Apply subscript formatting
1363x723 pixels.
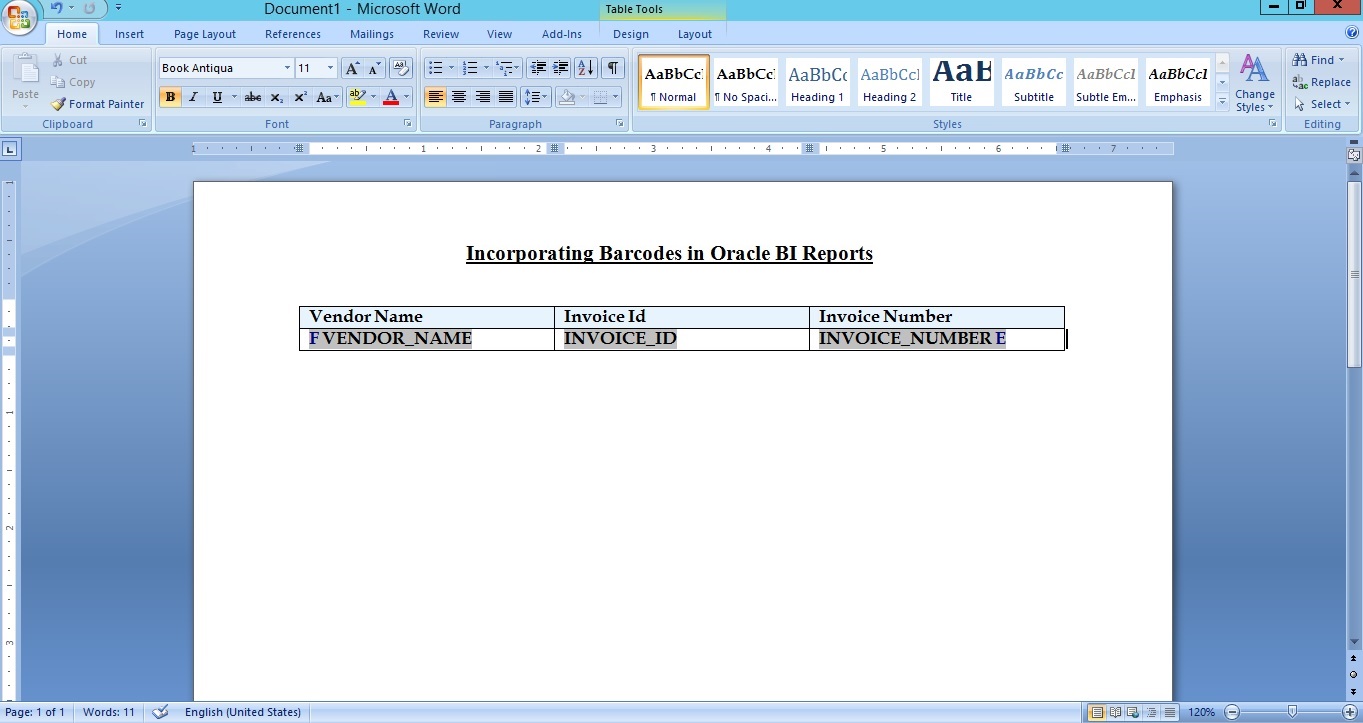(x=277, y=97)
